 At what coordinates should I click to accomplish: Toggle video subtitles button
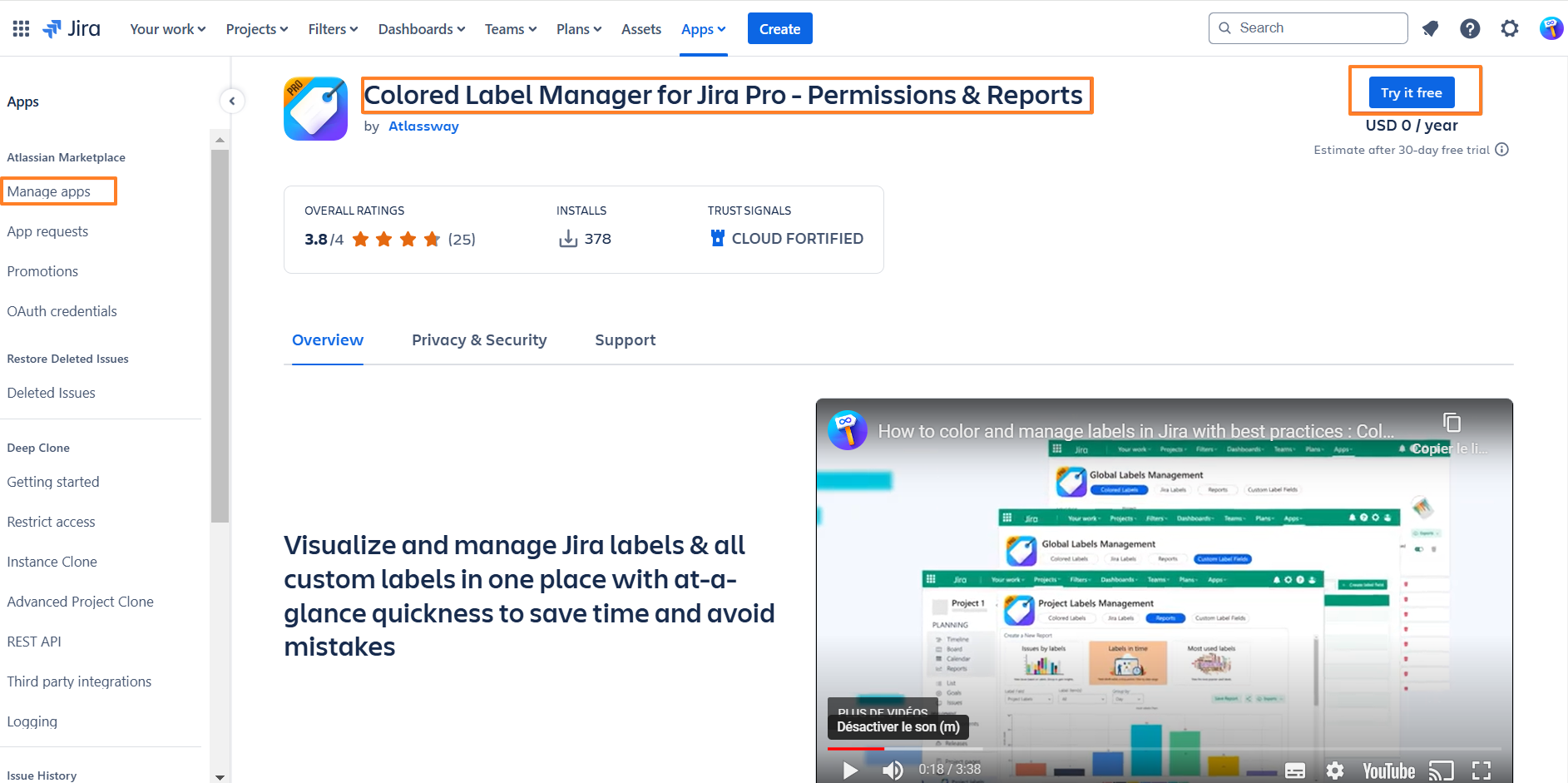(x=1294, y=770)
